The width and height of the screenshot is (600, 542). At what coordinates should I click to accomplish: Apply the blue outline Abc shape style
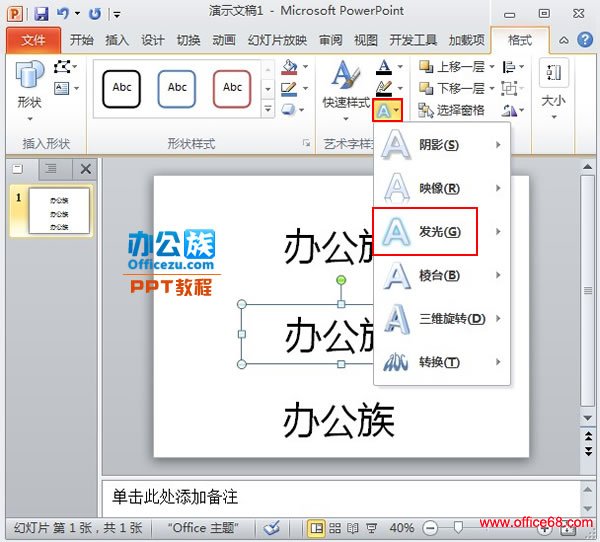[177, 88]
